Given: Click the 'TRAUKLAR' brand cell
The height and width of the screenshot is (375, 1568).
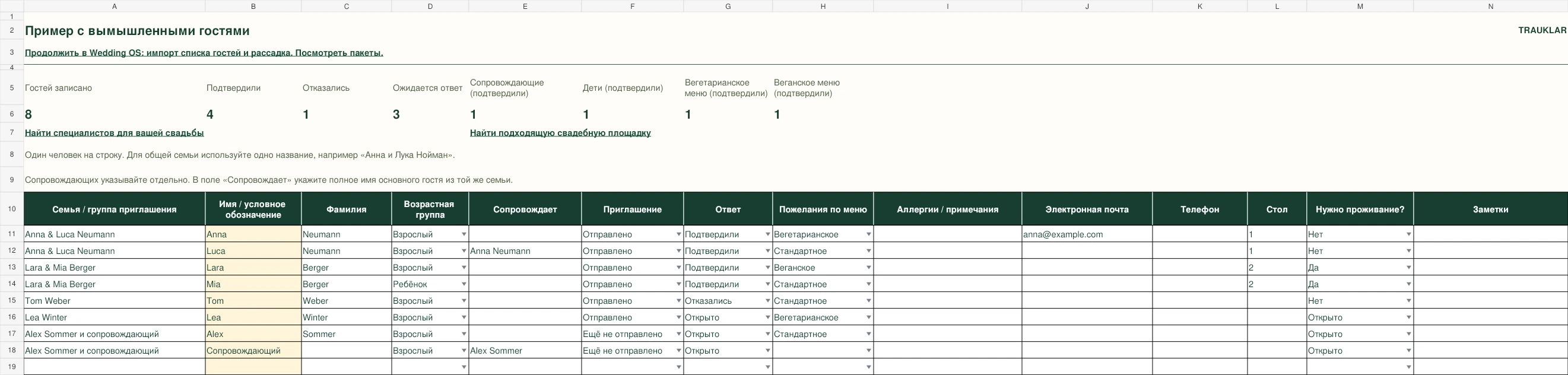Looking at the screenshot, I should pyautogui.click(x=1542, y=30).
